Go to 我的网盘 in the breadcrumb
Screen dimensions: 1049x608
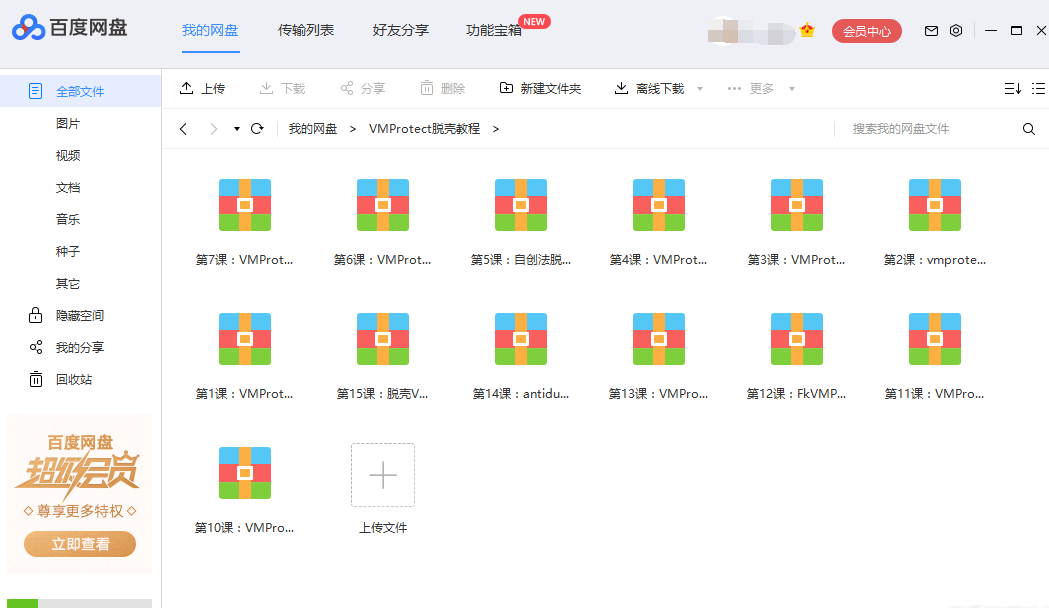[312, 128]
